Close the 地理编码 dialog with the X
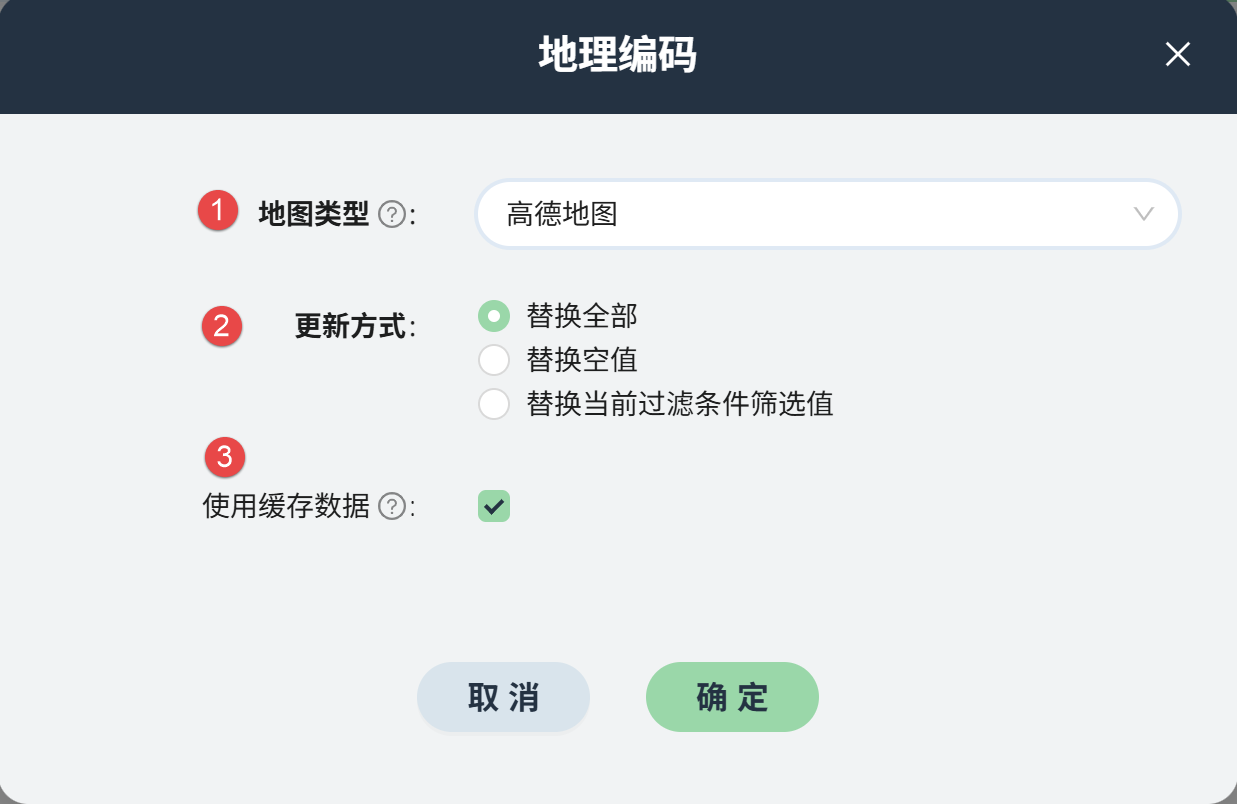 1177,55
